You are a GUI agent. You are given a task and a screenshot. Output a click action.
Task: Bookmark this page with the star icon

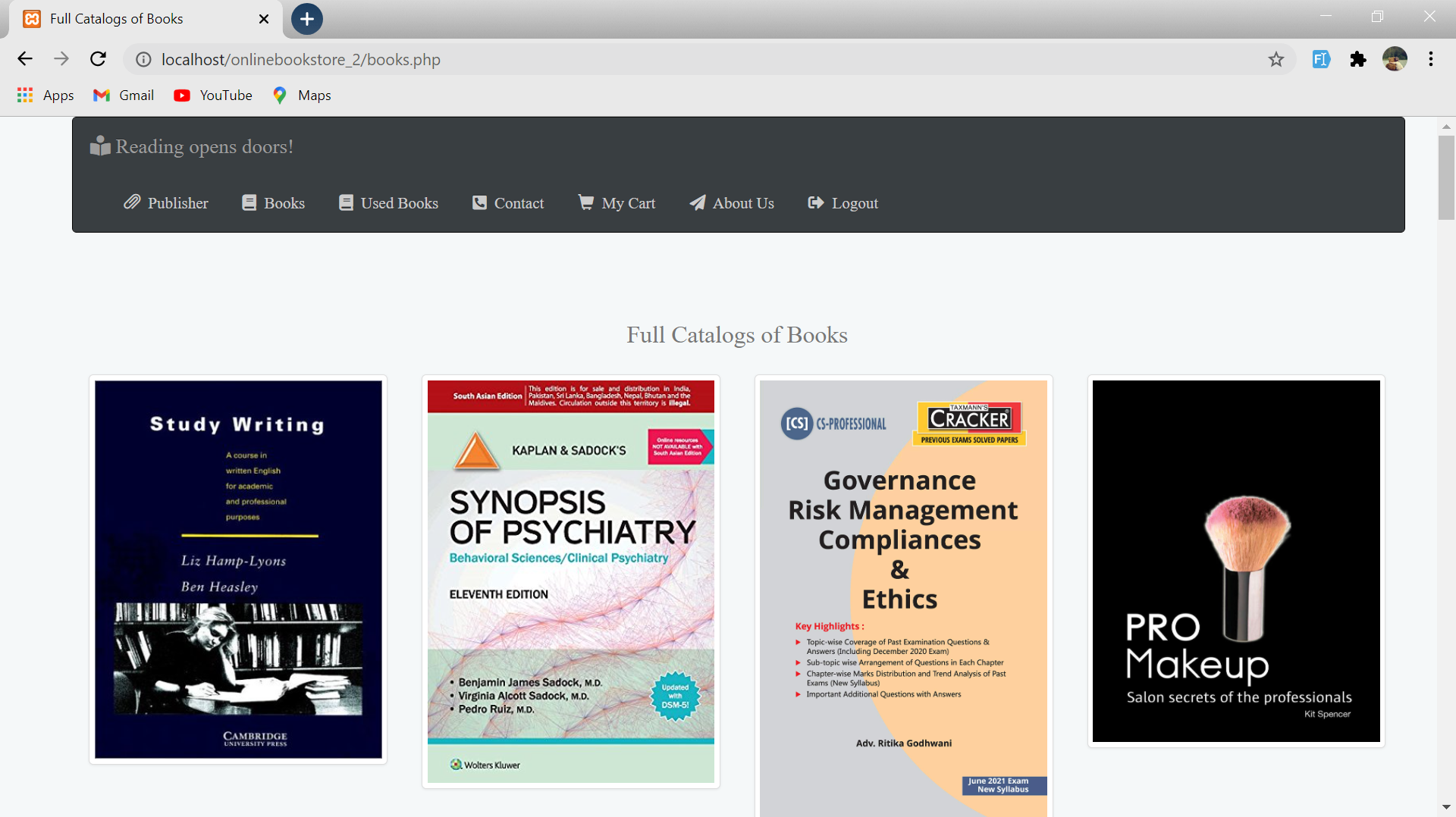click(x=1276, y=59)
